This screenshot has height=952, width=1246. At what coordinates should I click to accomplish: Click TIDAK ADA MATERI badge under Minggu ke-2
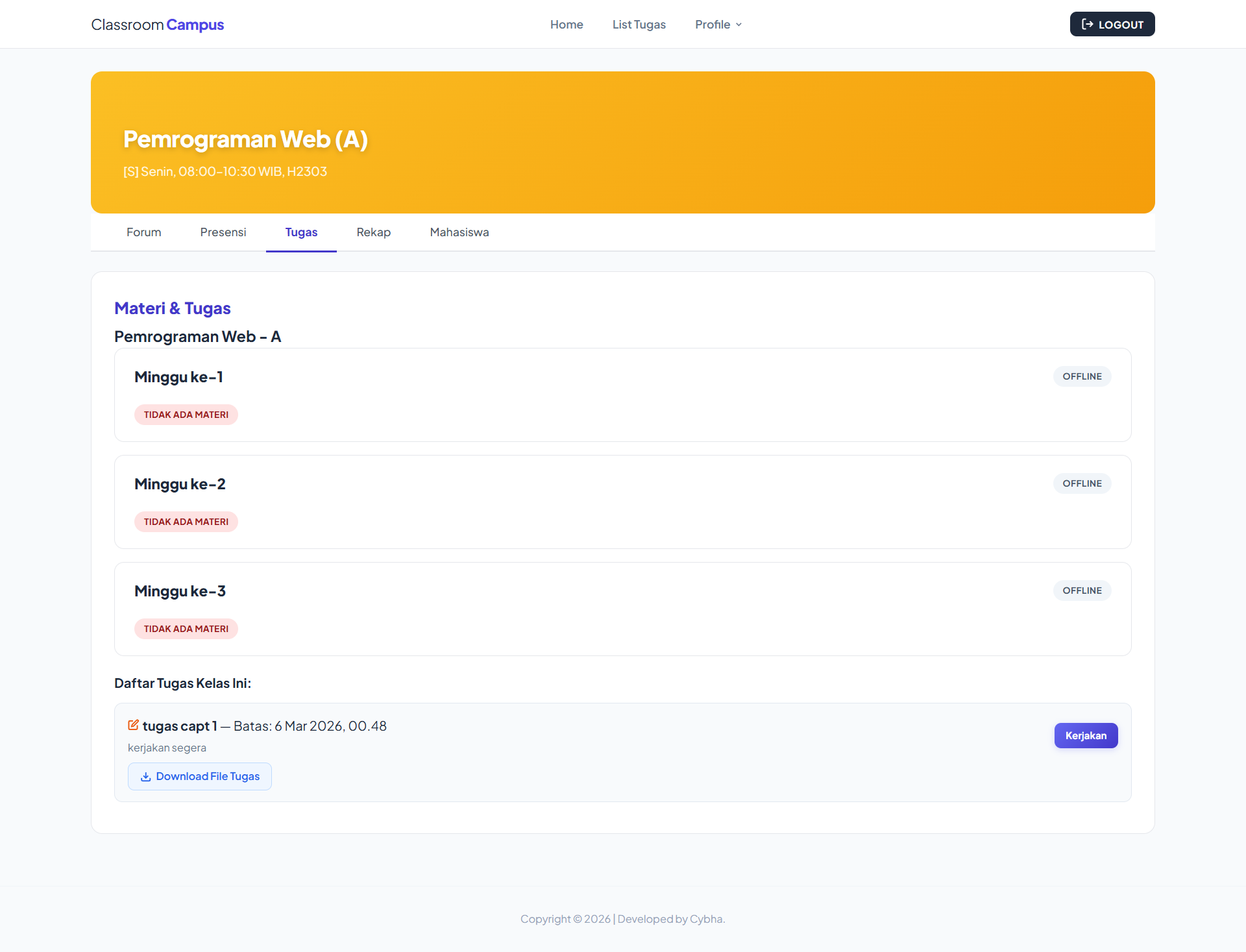pyautogui.click(x=186, y=522)
